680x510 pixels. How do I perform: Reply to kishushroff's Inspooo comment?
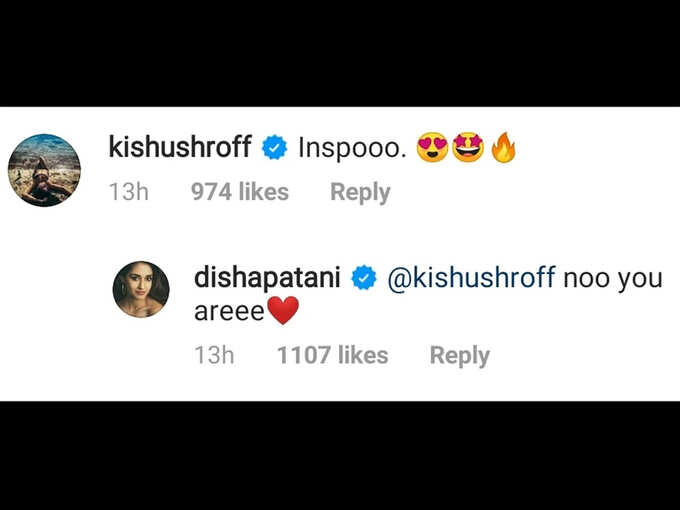click(x=360, y=193)
